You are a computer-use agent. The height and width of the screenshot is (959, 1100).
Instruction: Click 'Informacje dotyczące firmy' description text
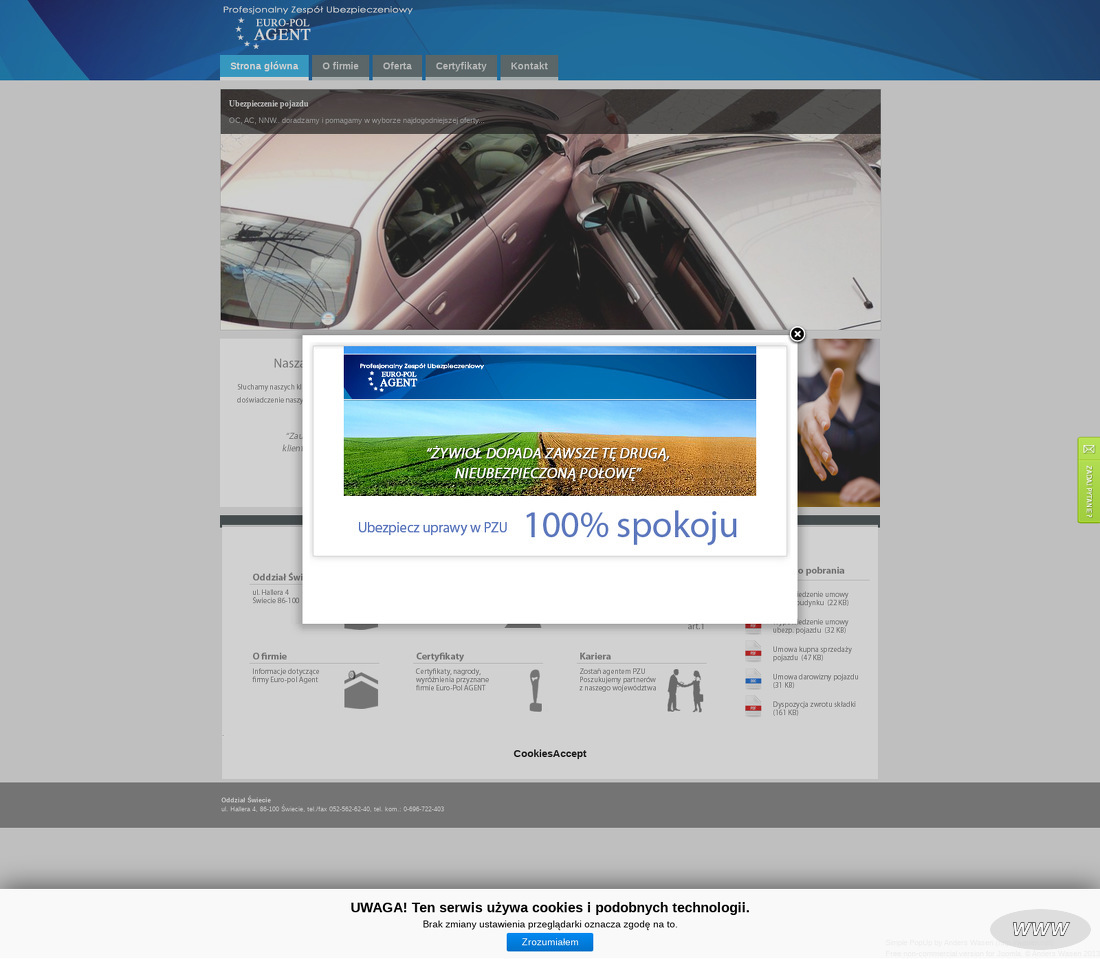tap(286, 676)
